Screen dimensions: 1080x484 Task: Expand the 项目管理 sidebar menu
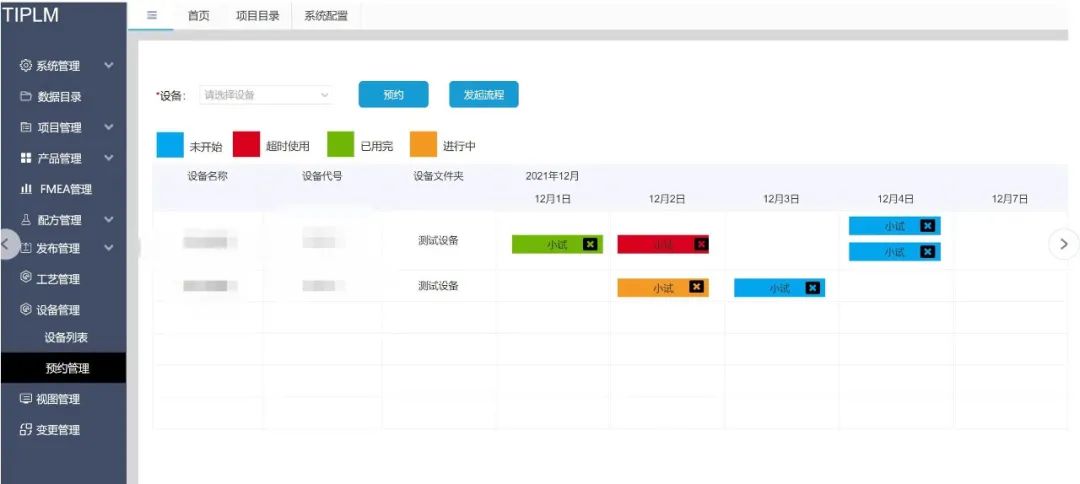click(108, 128)
